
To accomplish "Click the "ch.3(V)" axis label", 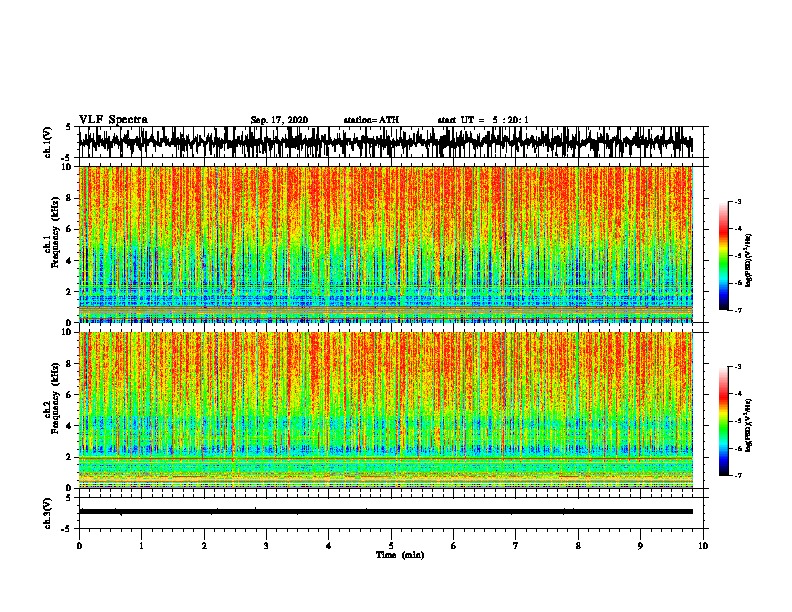I will click(48, 513).
